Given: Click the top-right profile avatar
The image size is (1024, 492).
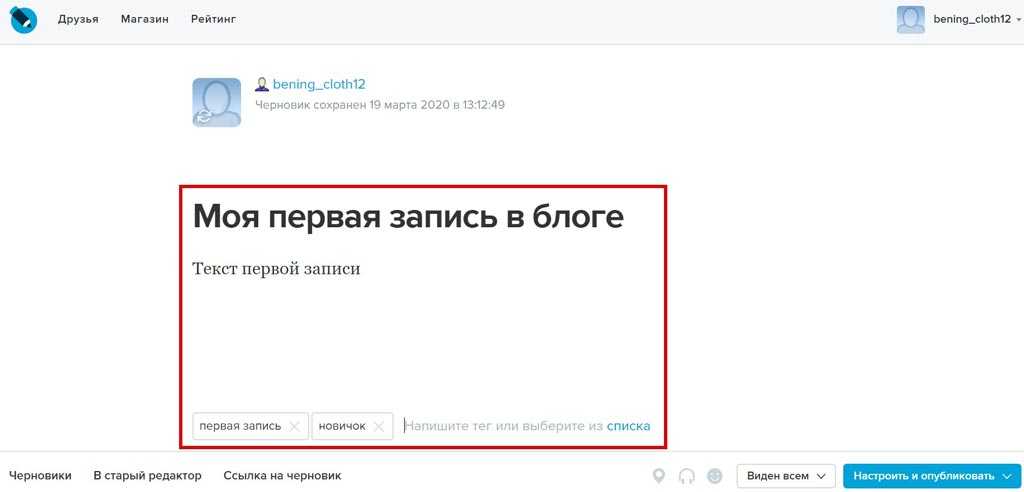Looking at the screenshot, I should click(x=910, y=19).
